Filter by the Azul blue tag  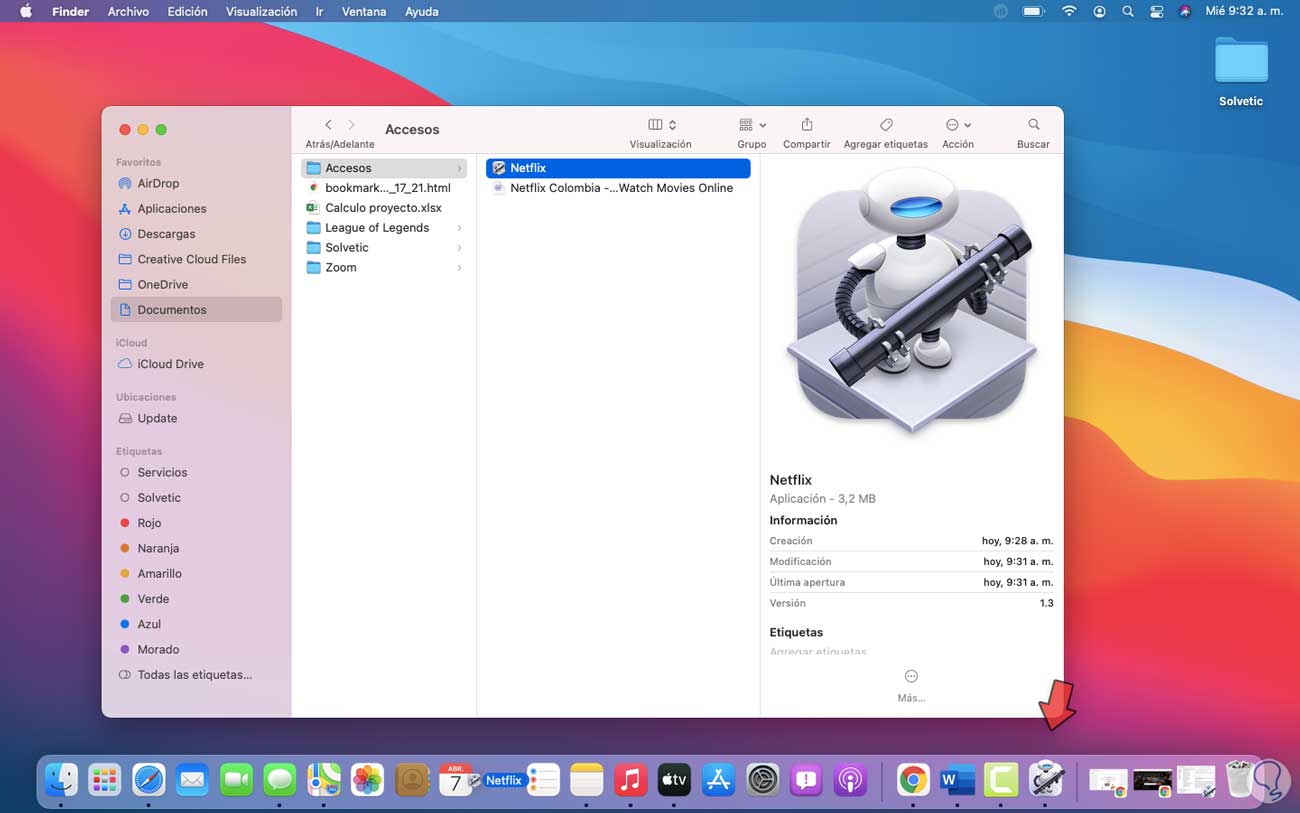tap(196, 624)
